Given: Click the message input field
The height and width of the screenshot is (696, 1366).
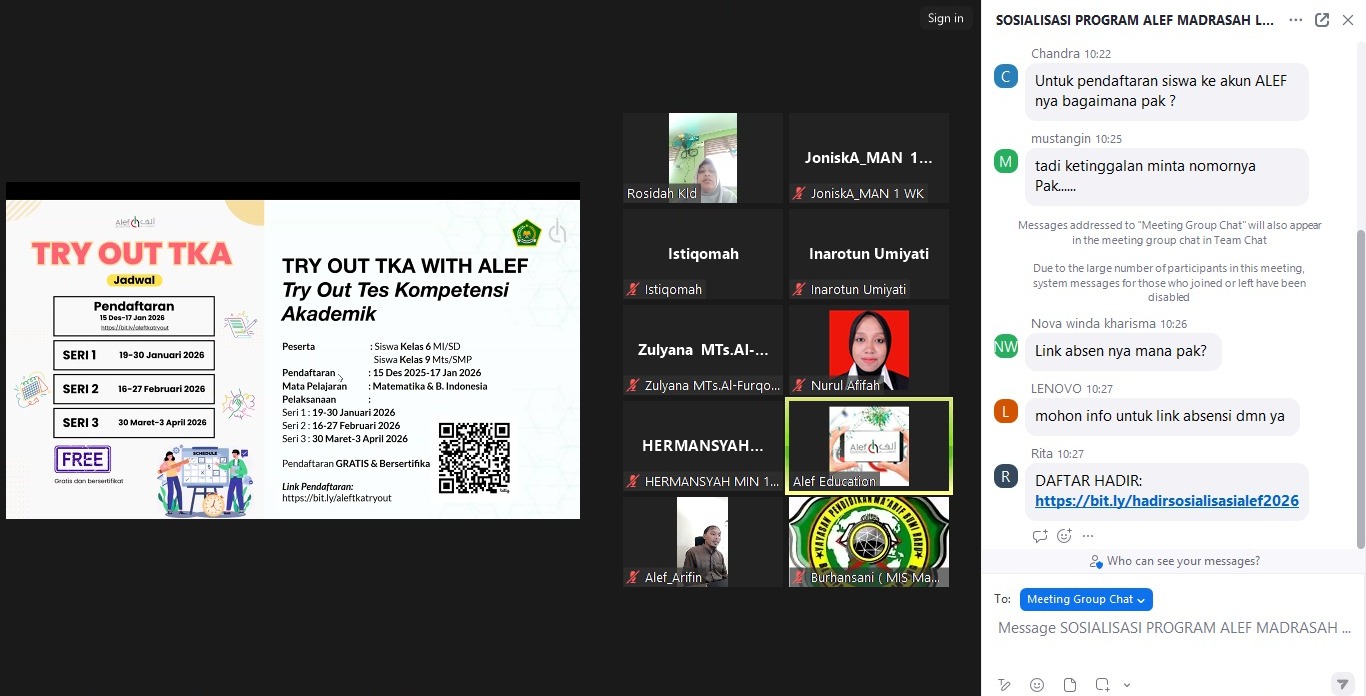Looking at the screenshot, I should click(1174, 628).
